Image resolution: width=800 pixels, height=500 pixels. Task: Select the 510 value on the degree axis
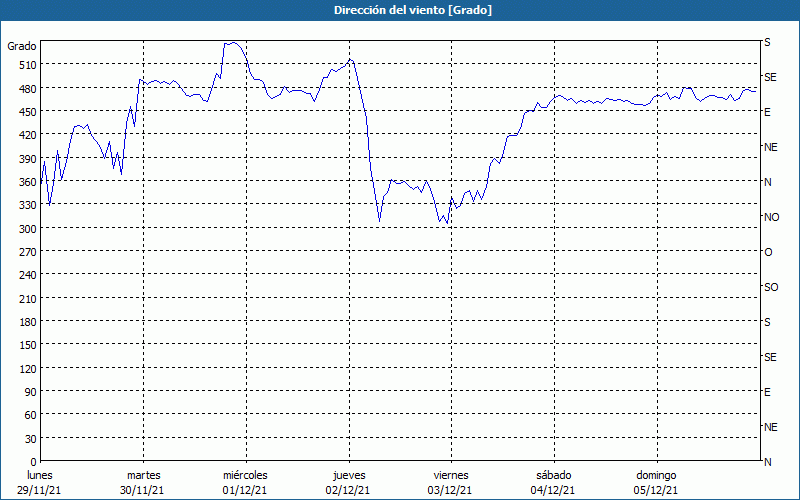pos(29,65)
